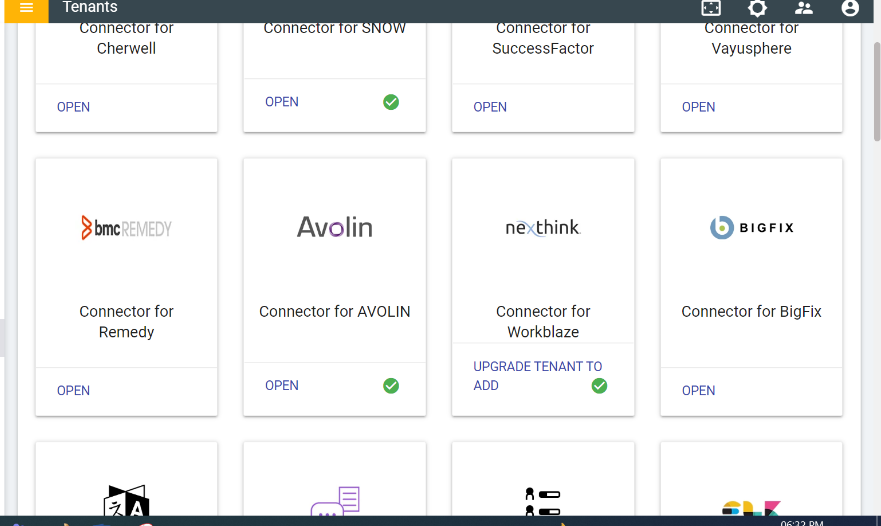Click the Connector for BigFix title text
The image size is (881, 526).
751,311
